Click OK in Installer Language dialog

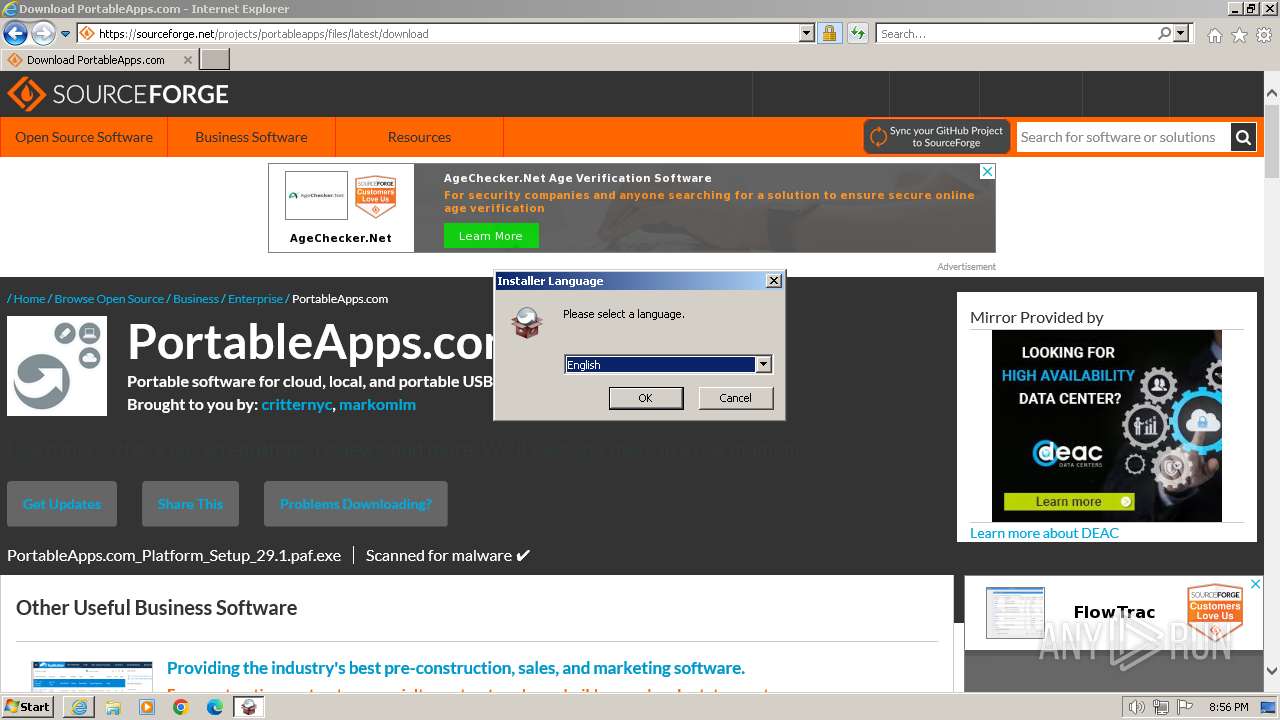645,398
